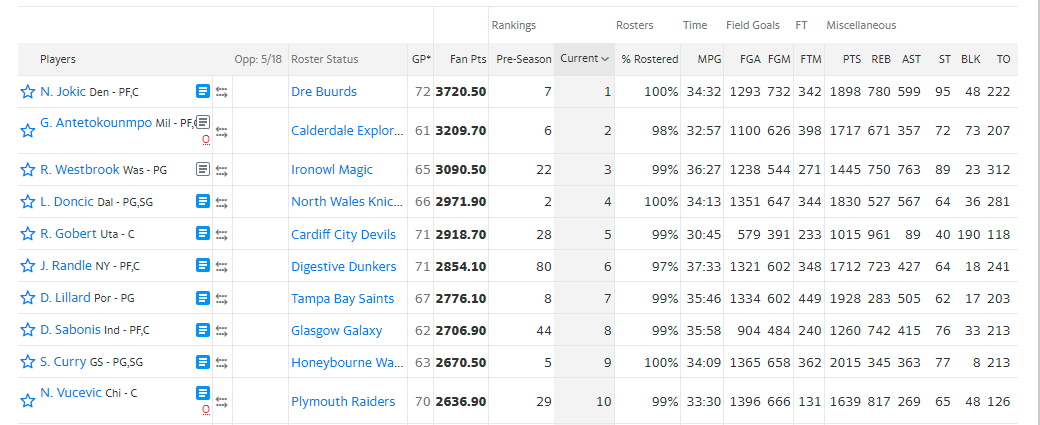The height and width of the screenshot is (425, 1040).
Task: Open S. Curry player page
Action: pyautogui.click(x=63, y=361)
